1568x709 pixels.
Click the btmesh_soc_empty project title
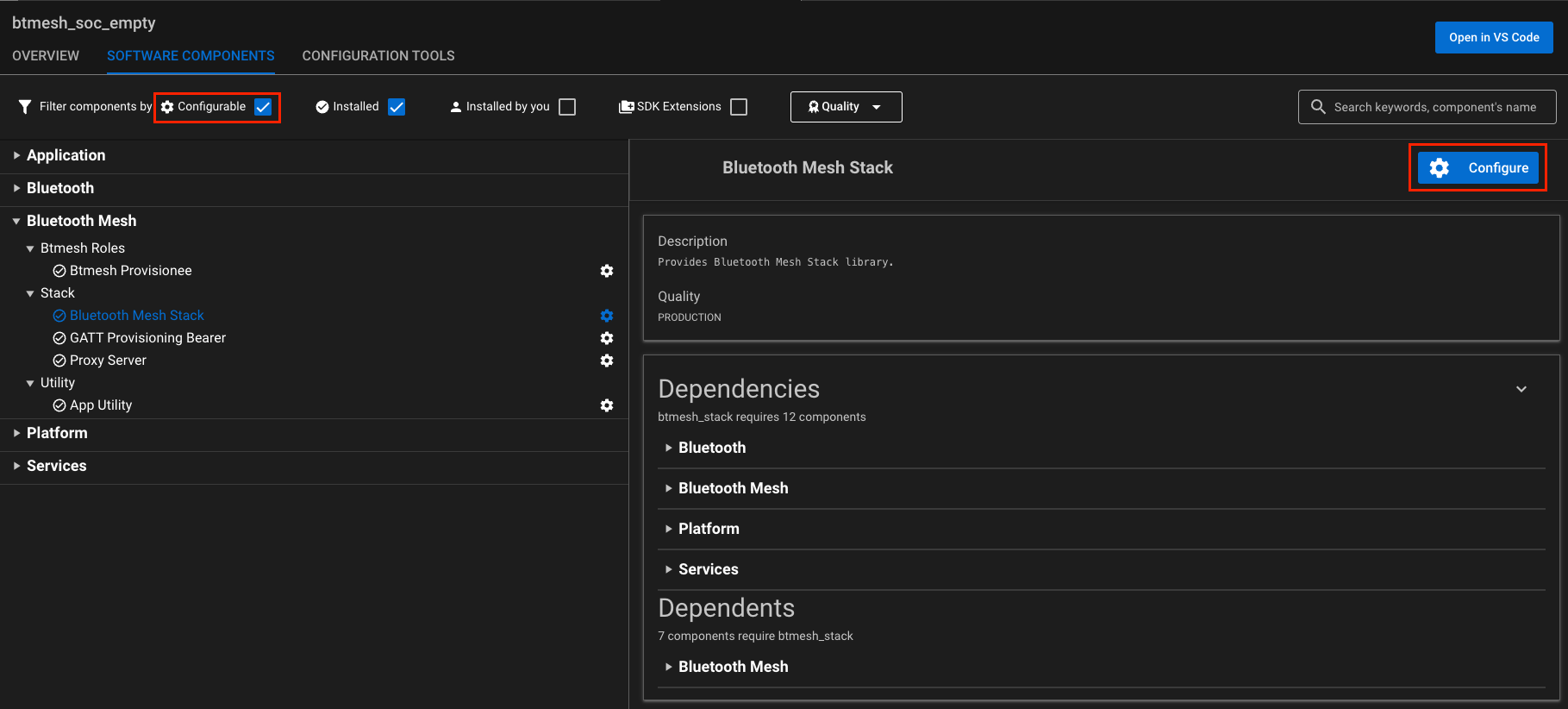pyautogui.click(x=84, y=23)
